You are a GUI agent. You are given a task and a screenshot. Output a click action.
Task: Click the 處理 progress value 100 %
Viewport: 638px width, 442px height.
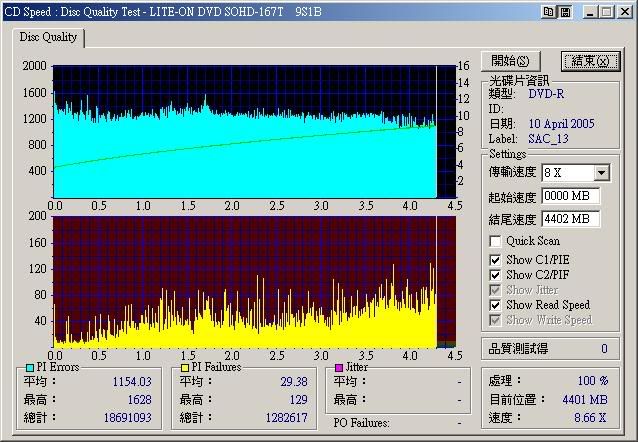tap(593, 381)
